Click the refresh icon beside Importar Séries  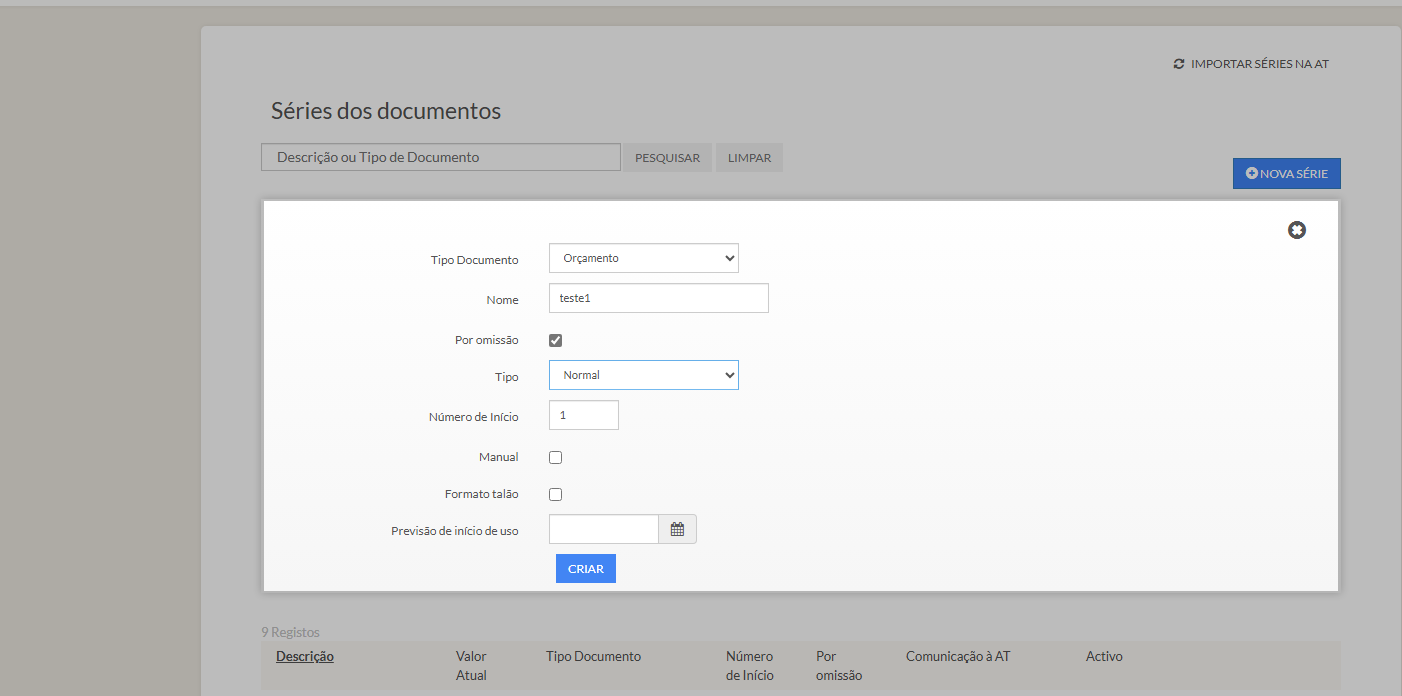click(1179, 64)
